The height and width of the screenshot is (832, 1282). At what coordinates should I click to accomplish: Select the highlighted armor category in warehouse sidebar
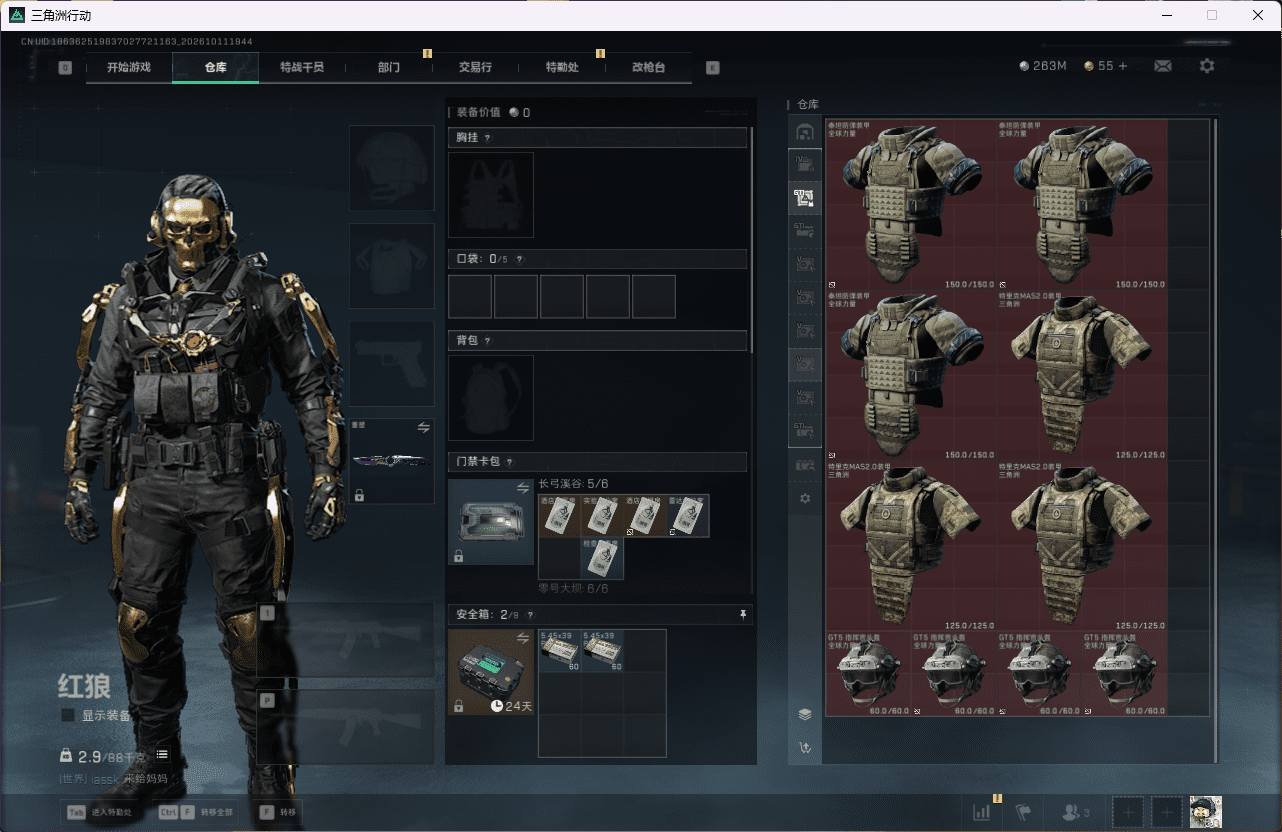[x=805, y=198]
